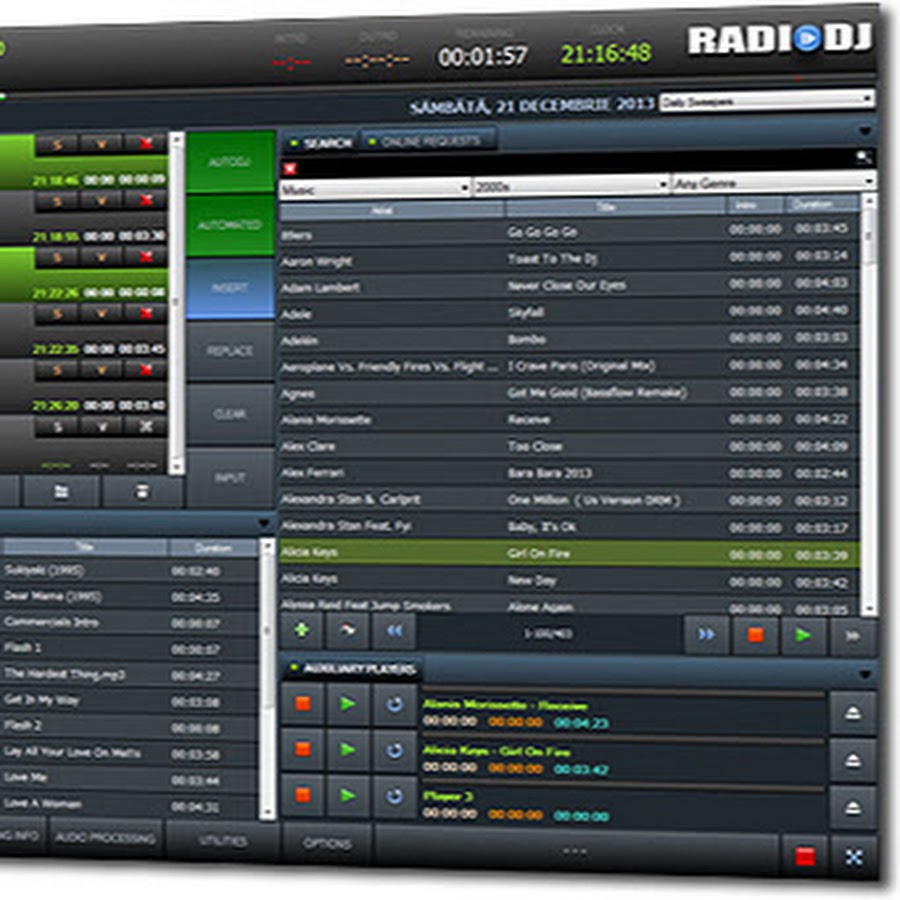Click the playlist vertical scrollbar
Viewport: 900px width, 900px height.
[177, 302]
